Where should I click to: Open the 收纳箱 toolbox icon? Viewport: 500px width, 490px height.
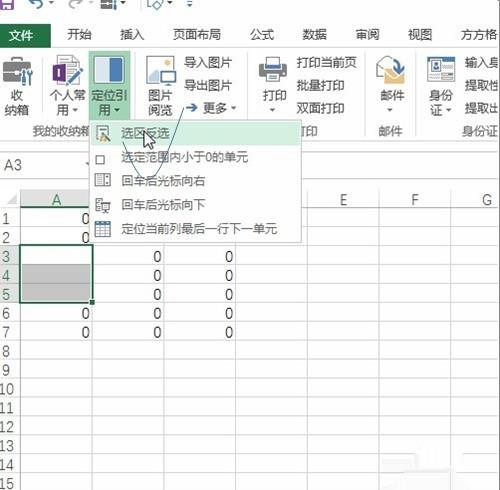coord(17,71)
